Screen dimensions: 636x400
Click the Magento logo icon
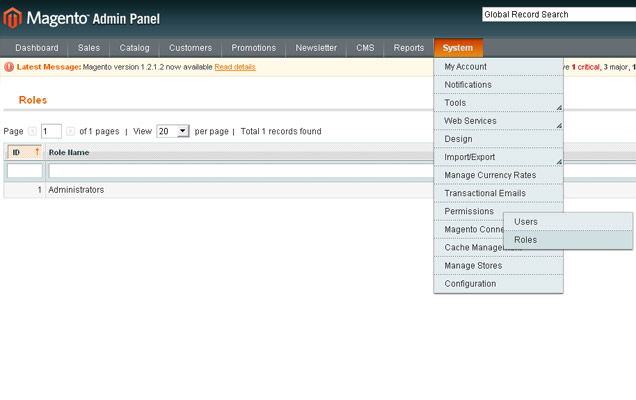click(13, 18)
